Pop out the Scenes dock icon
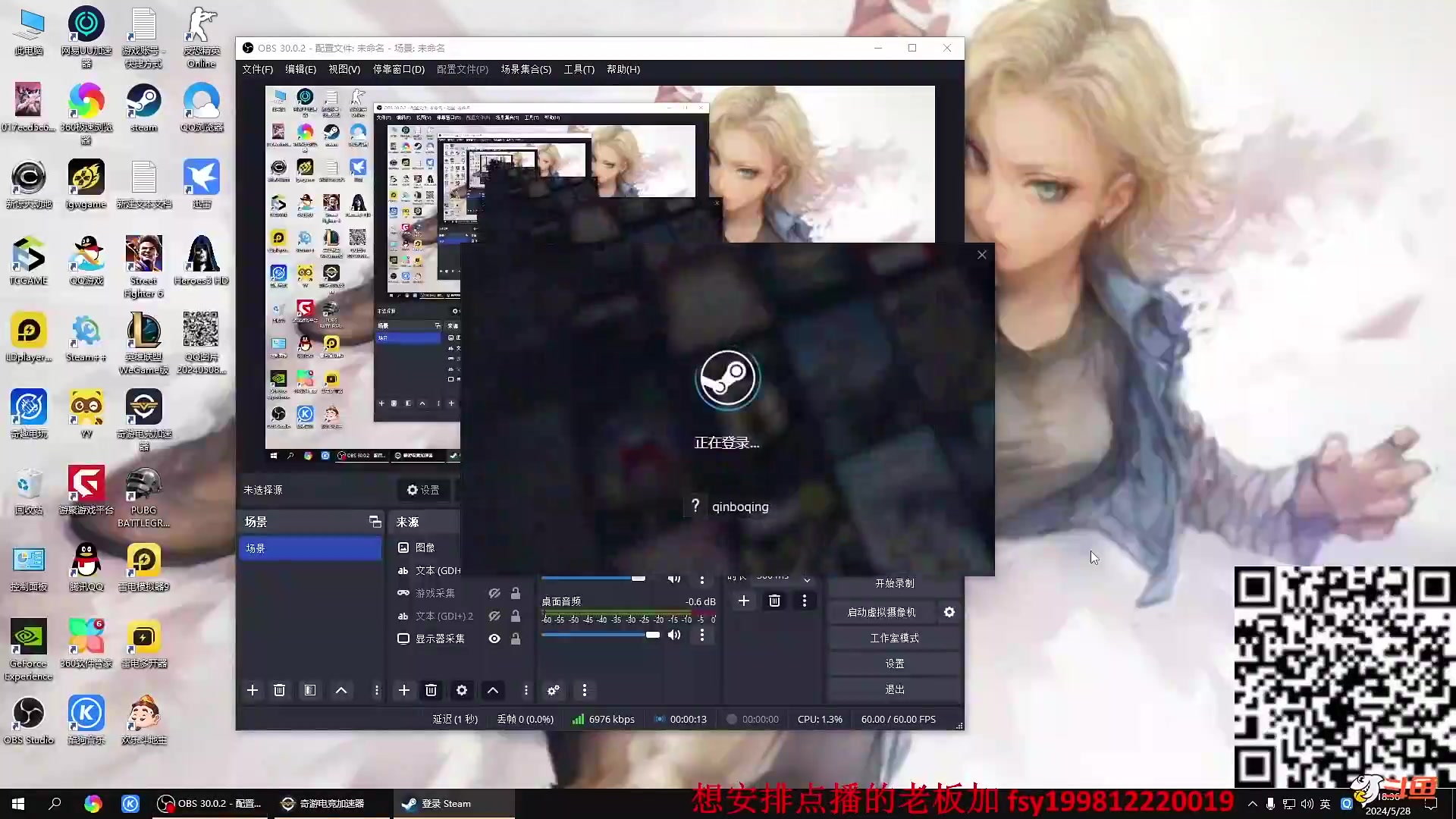1456x819 pixels. click(375, 521)
